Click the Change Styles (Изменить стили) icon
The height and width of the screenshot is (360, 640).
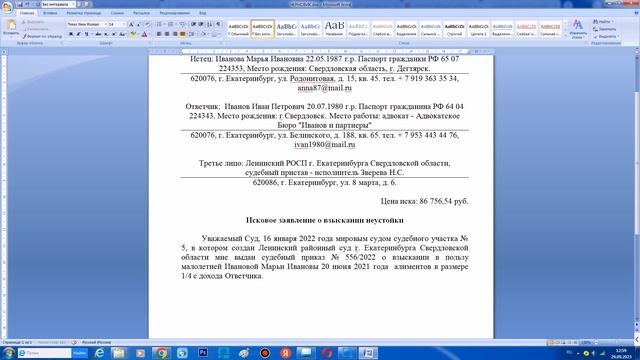(578, 29)
